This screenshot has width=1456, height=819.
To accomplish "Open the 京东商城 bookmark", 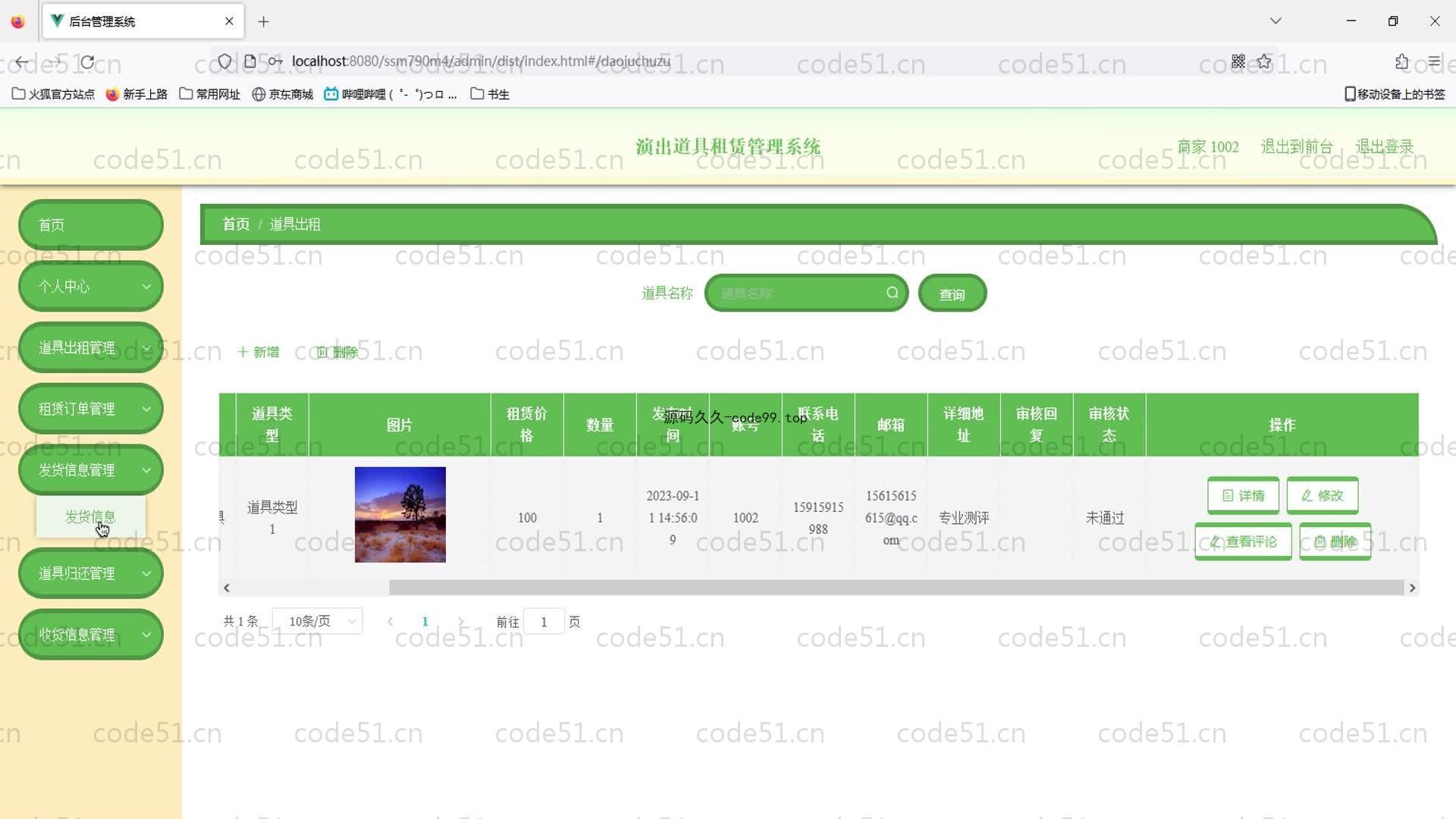I will coord(283,94).
